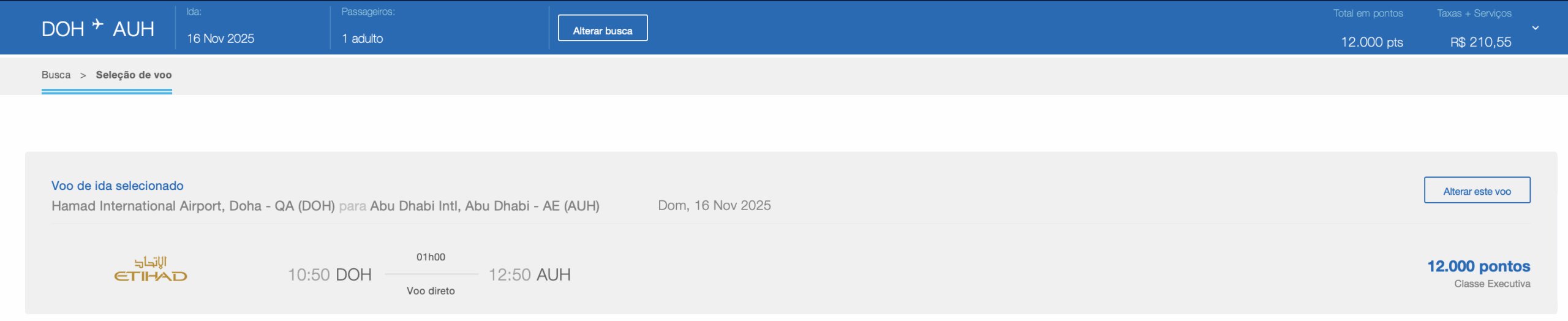Image resolution: width=1568 pixels, height=321 pixels.
Task: Click the 10:50 DOH departure time
Action: [330, 274]
